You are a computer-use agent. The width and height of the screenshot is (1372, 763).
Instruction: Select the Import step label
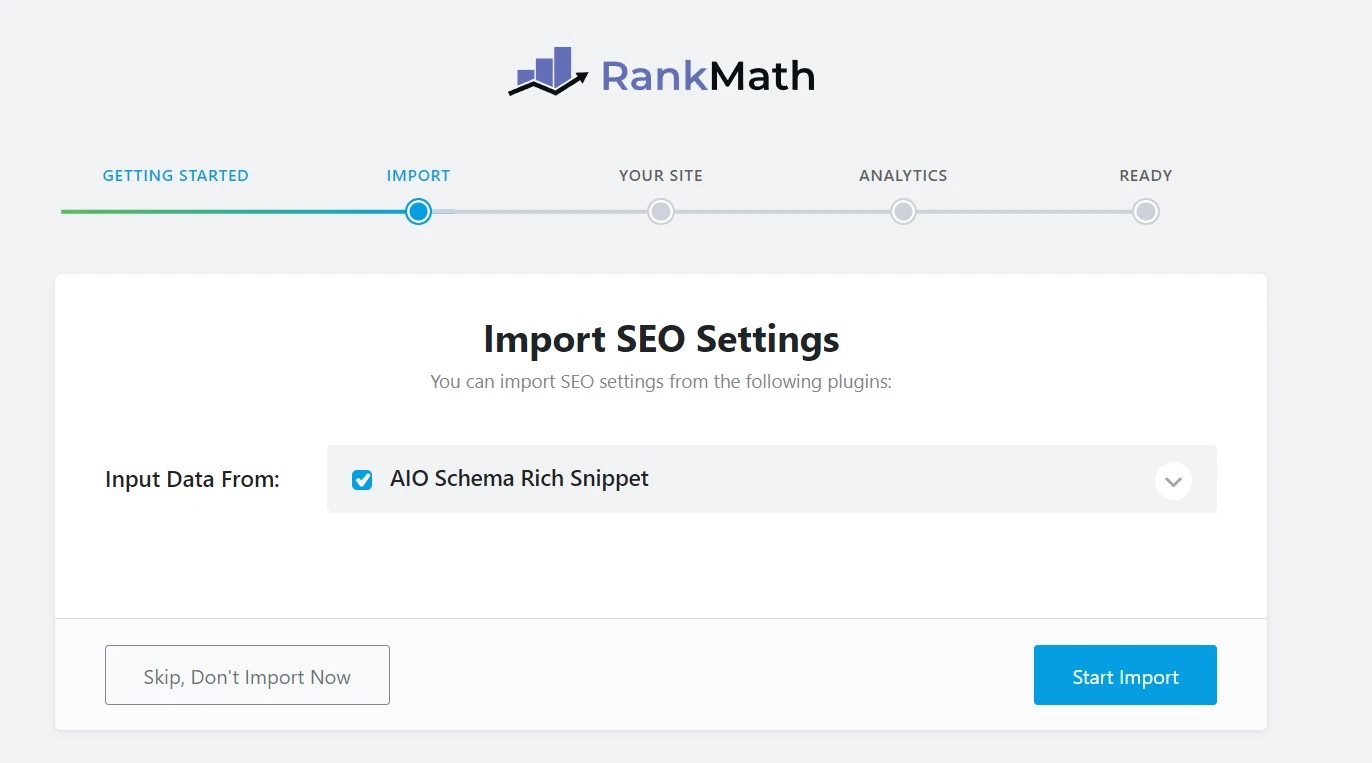(x=418, y=176)
